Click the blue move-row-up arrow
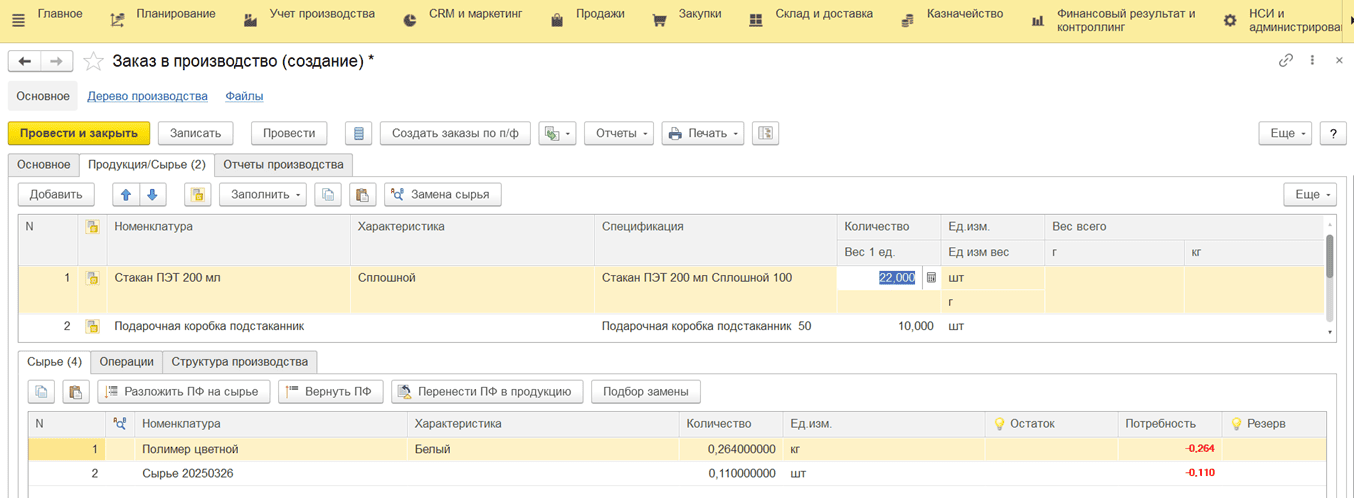The height and width of the screenshot is (499, 1354). click(x=126, y=195)
